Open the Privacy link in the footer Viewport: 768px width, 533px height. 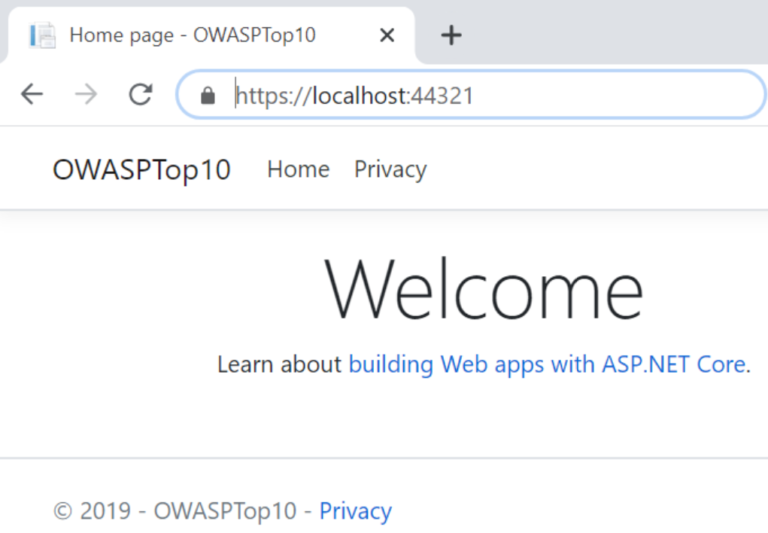pyautogui.click(x=355, y=511)
